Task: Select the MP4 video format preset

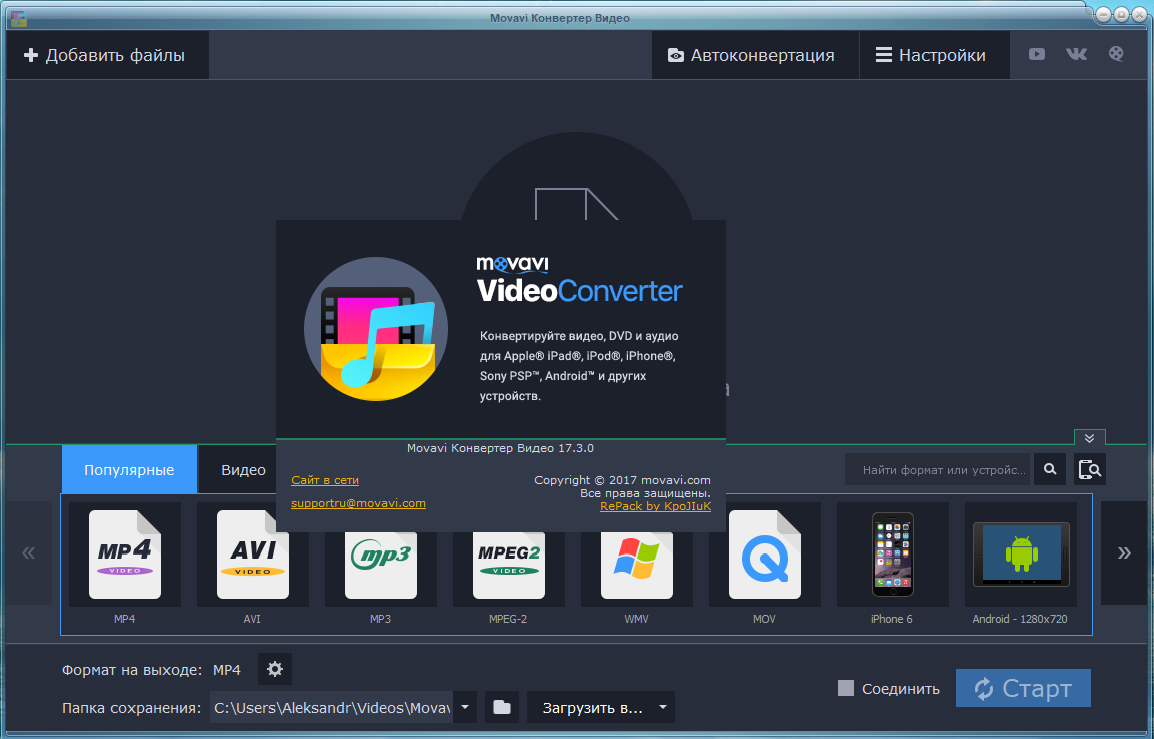Action: (124, 556)
